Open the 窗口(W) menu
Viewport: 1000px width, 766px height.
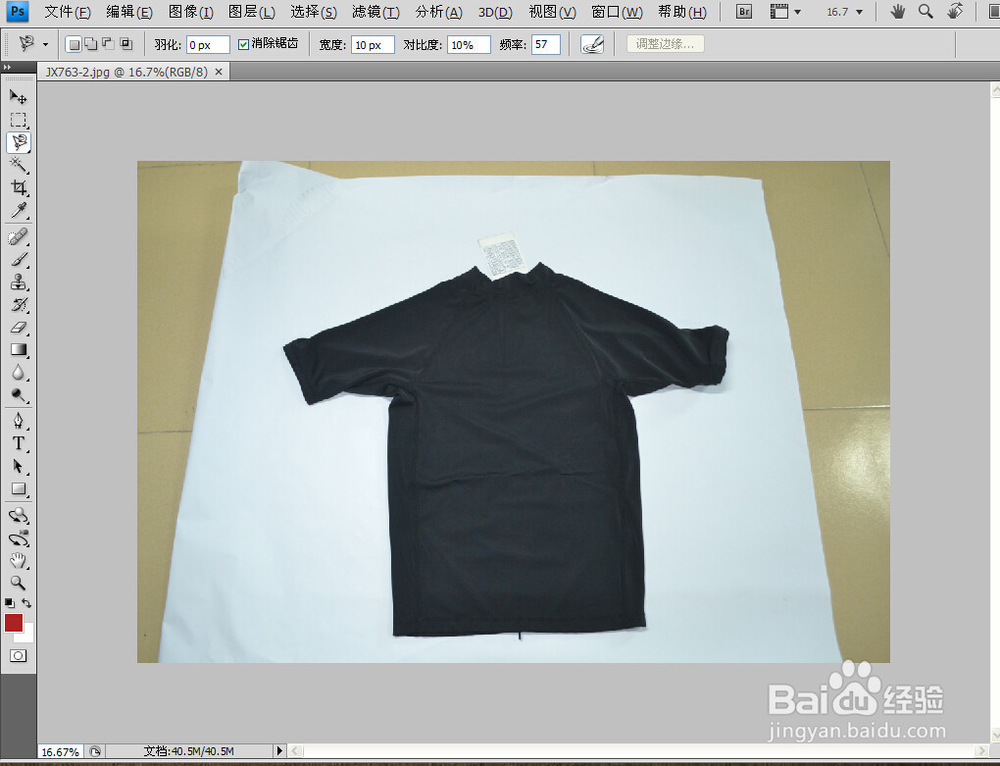tap(617, 12)
